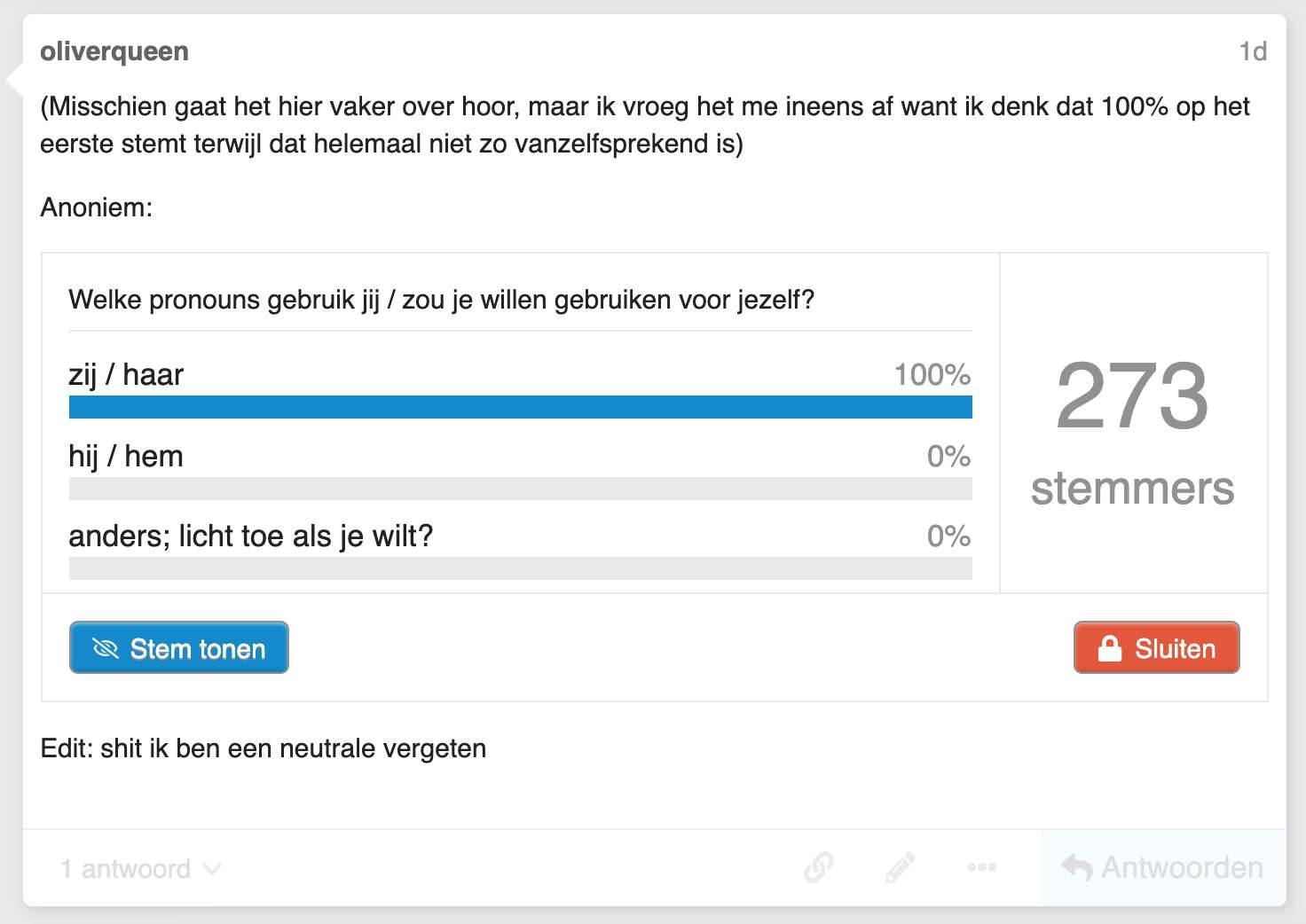The width and height of the screenshot is (1306, 924).
Task: Click the pencil edit post icon
Action: tap(900, 867)
